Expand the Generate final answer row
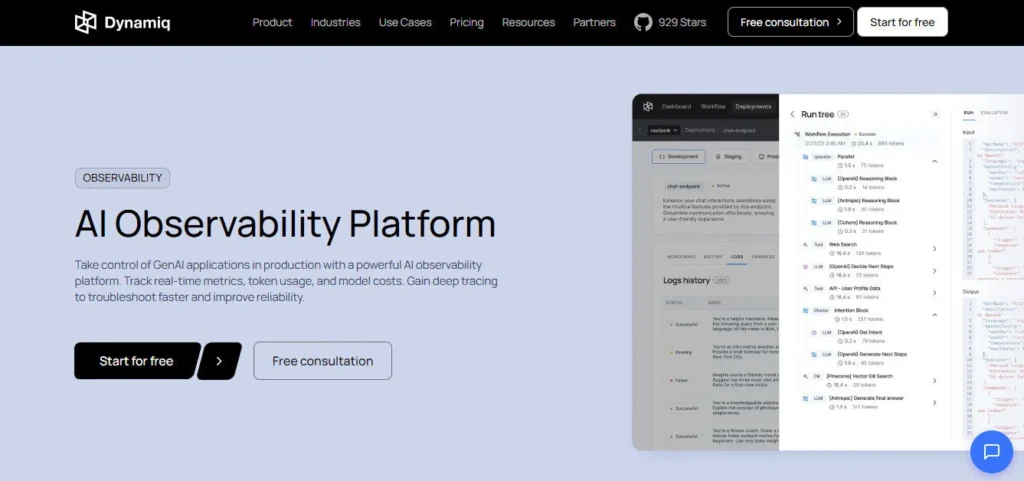The width and height of the screenshot is (1024, 481). pyautogui.click(x=935, y=403)
